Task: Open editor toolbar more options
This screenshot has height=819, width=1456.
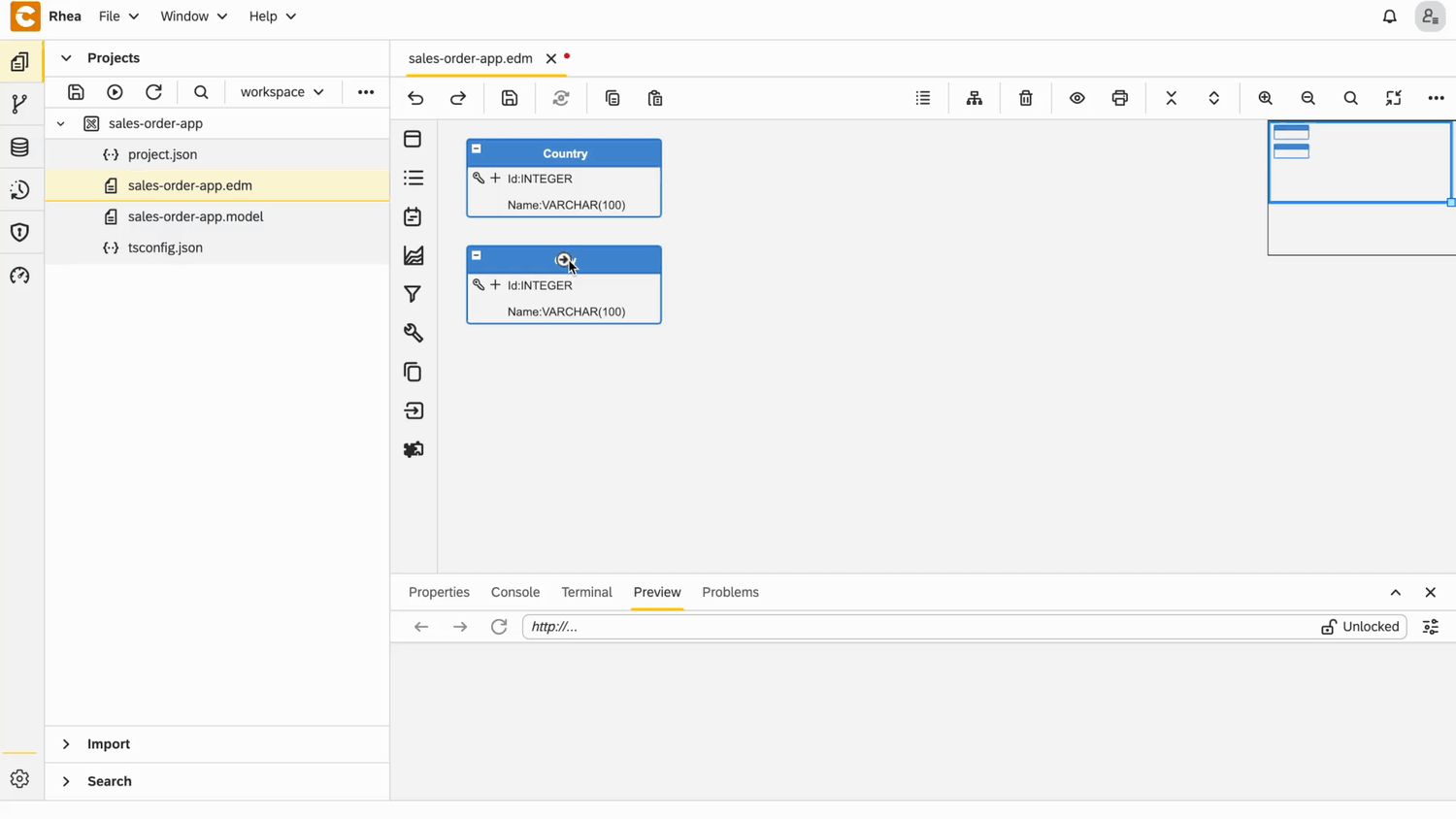Action: pyautogui.click(x=1437, y=98)
